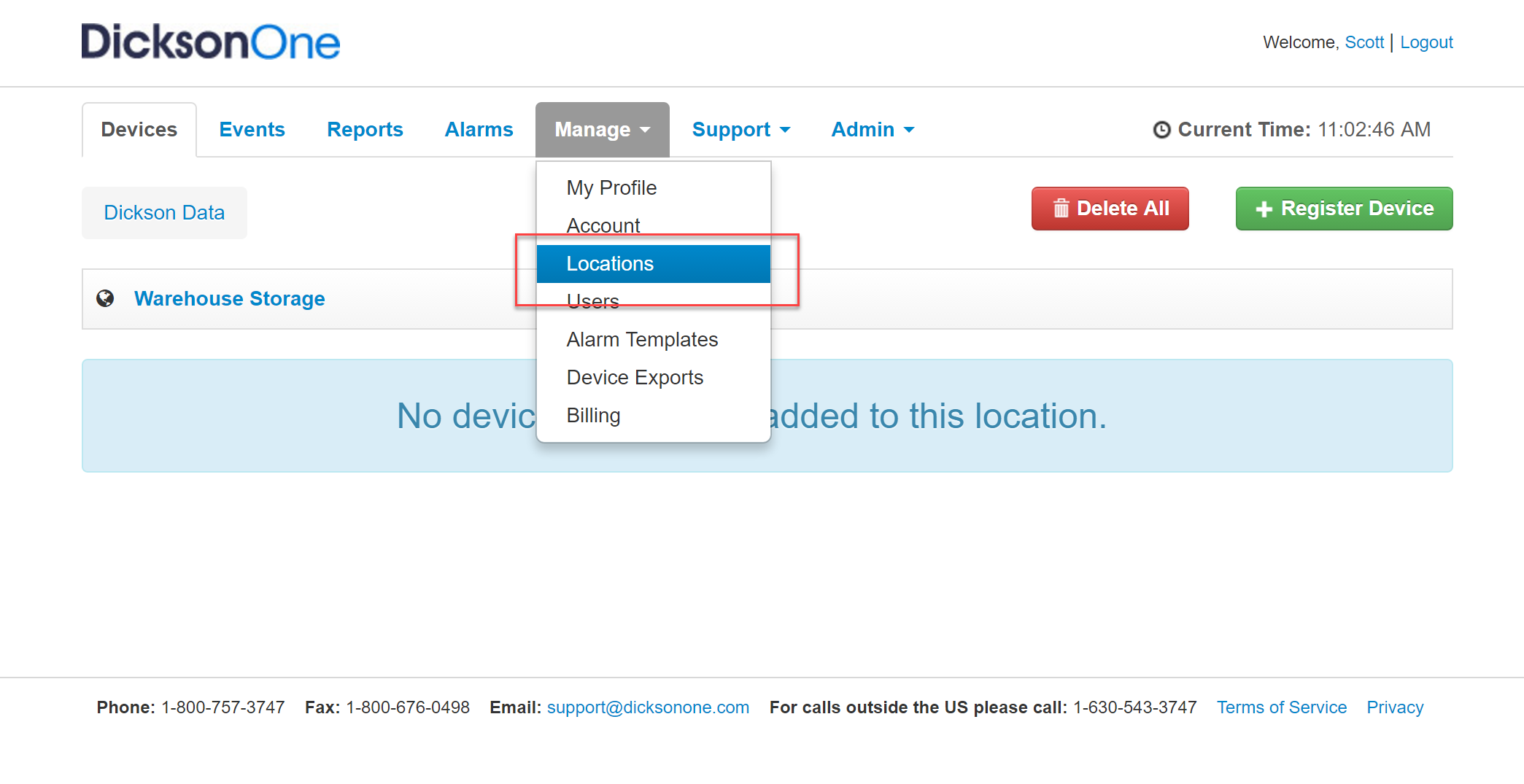Viewport: 1524px width, 784px height.
Task: Click the DicksonOne logo
Action: point(210,42)
